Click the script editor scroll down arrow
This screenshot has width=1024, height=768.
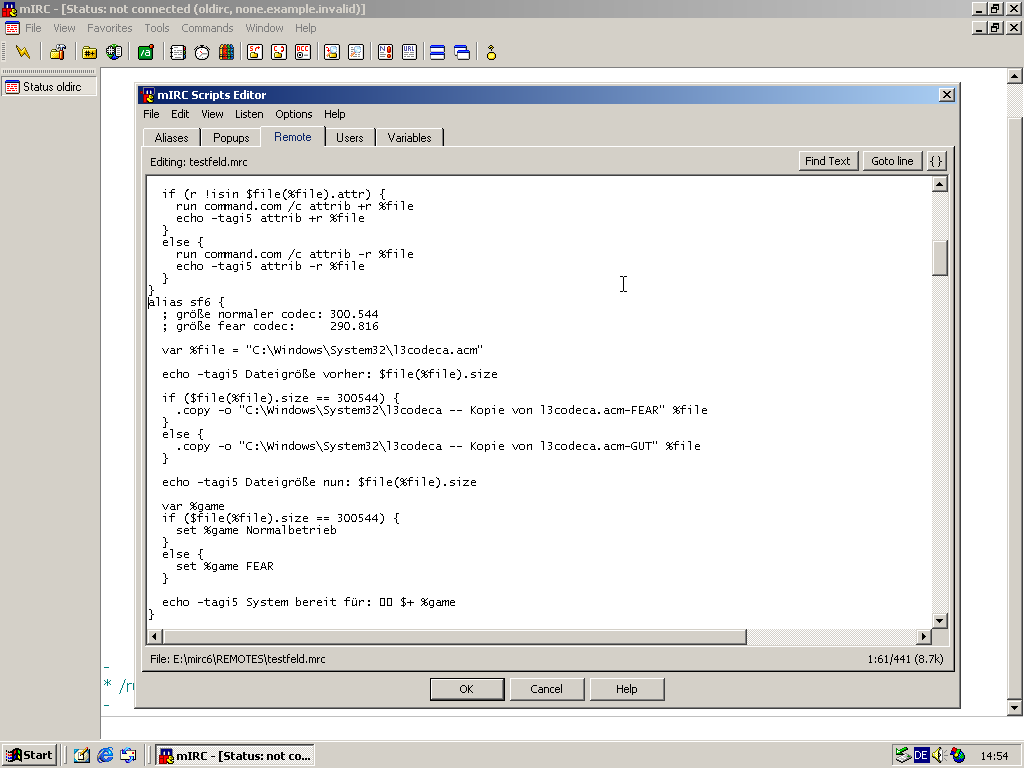point(940,620)
